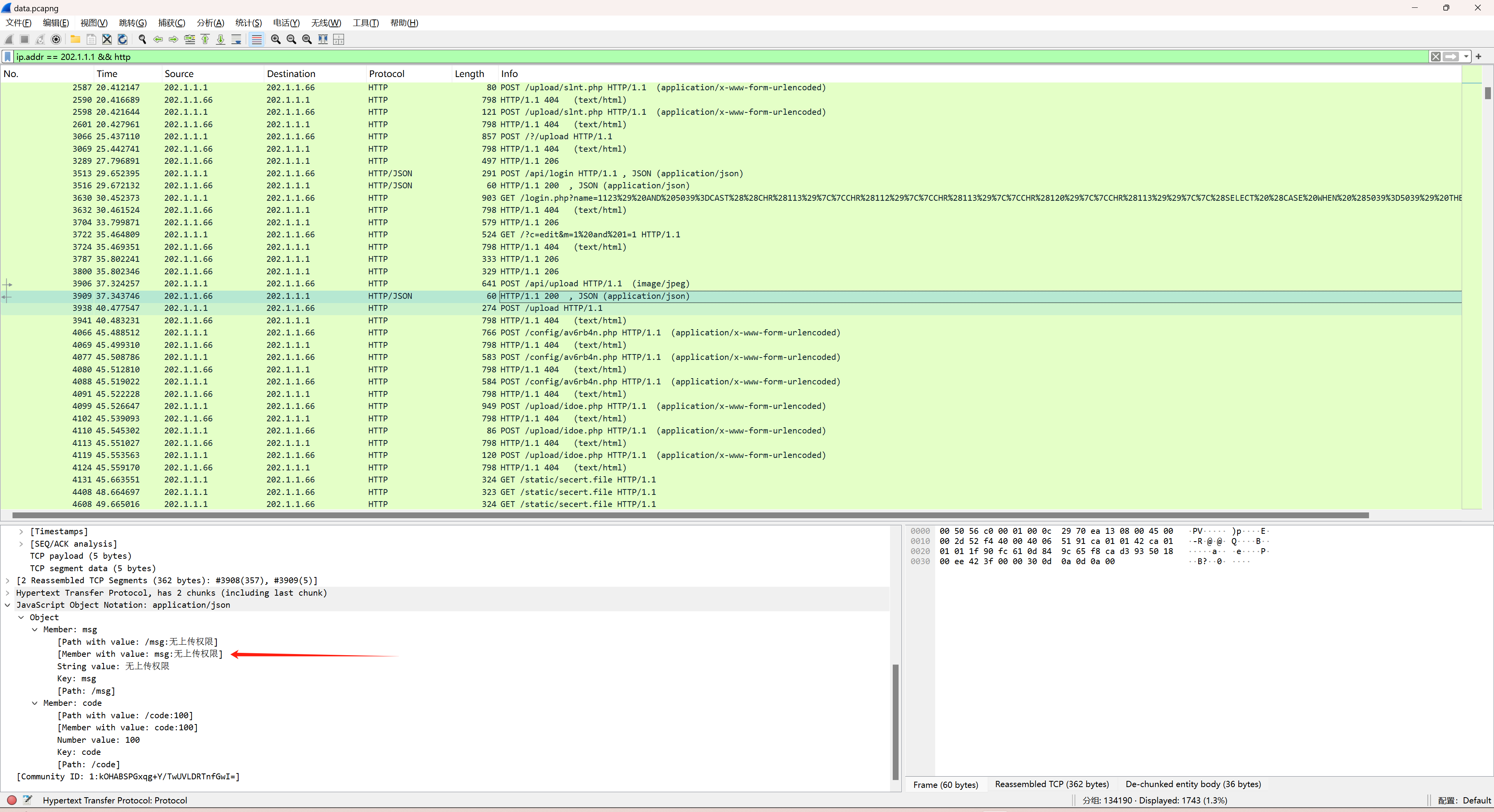Close the current capture file icon

107,39
